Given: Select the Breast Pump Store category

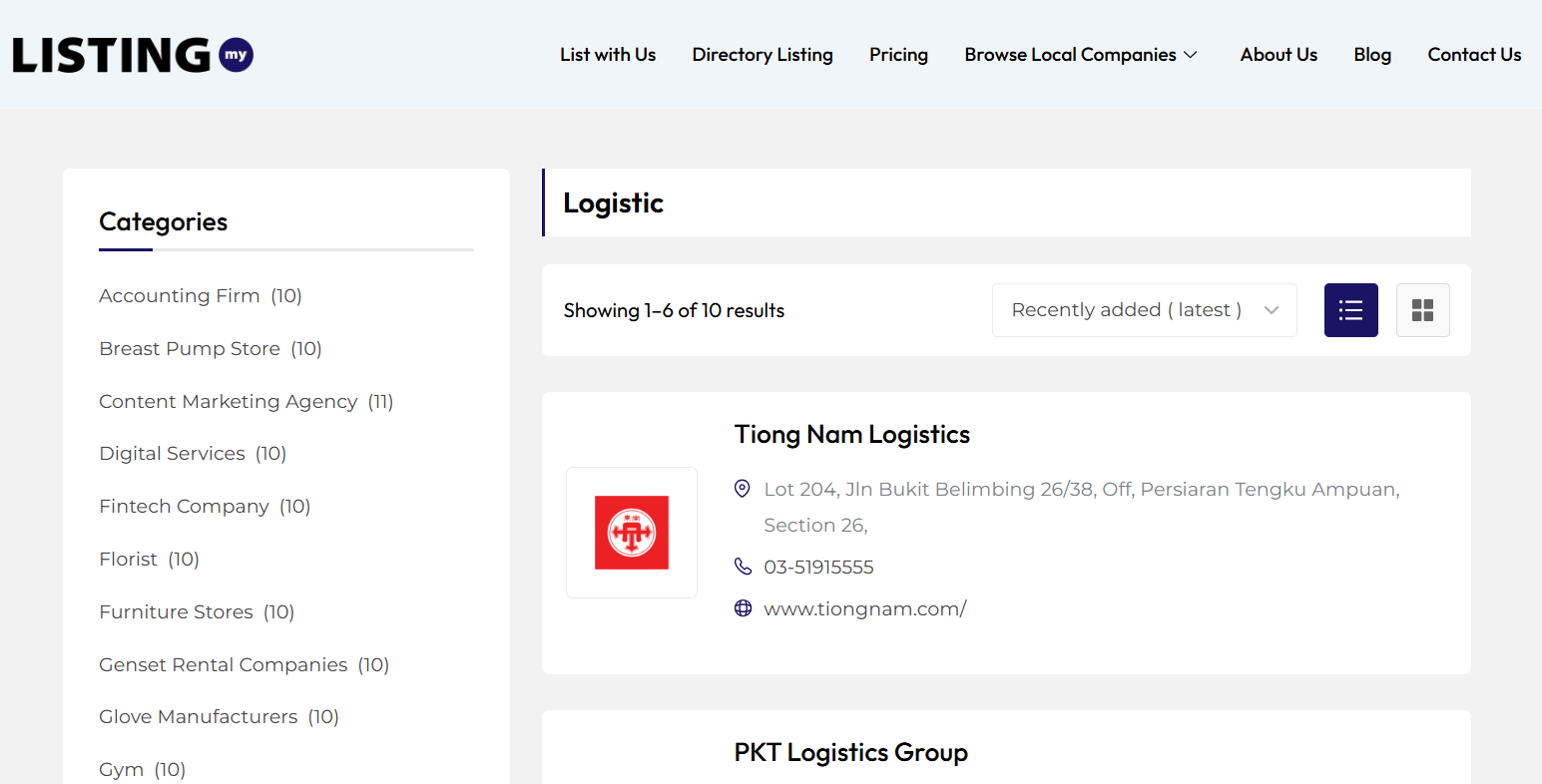Looking at the screenshot, I should click(x=190, y=349).
